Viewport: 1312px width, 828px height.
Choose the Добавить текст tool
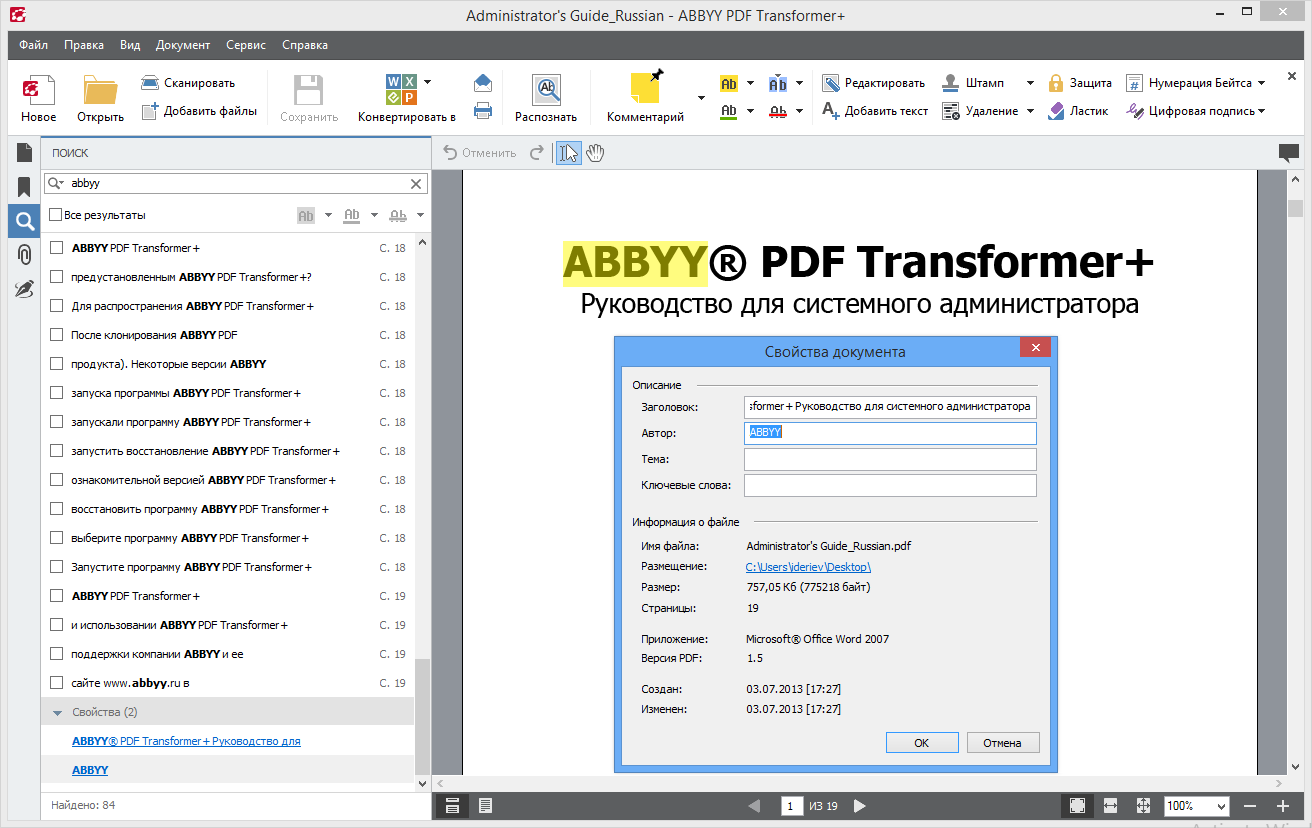click(x=875, y=111)
